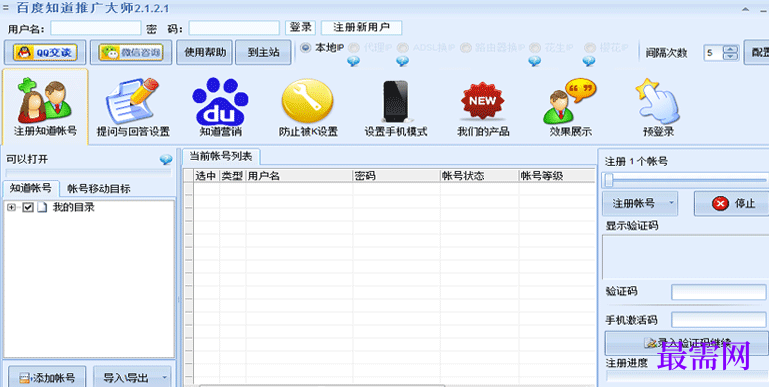Click help bubble under ADSL换IP

402,61
